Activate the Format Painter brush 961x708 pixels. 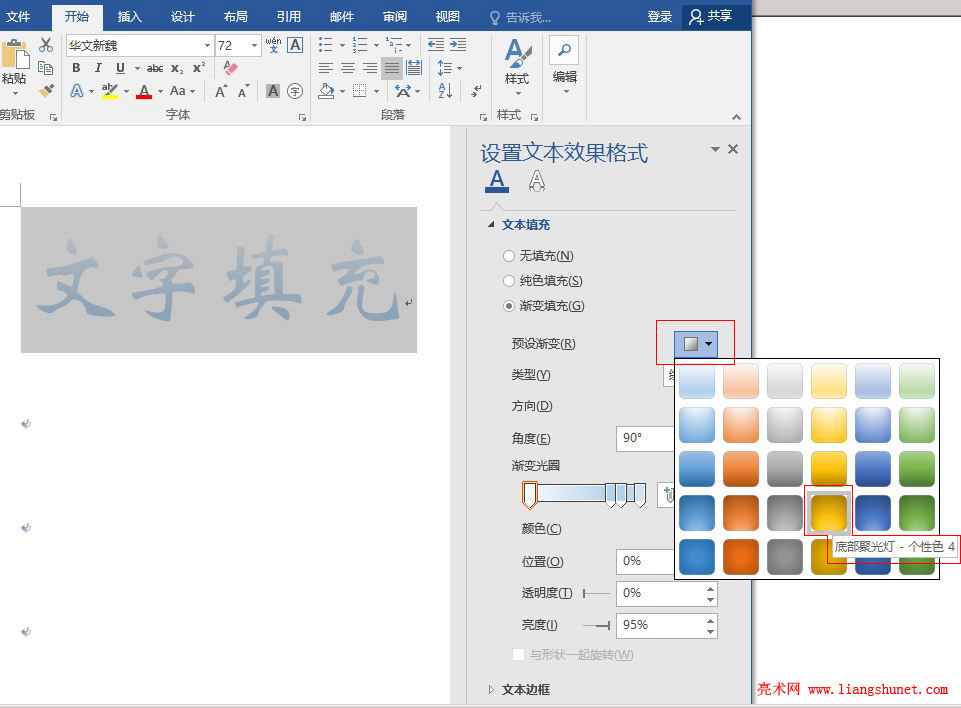(46, 91)
